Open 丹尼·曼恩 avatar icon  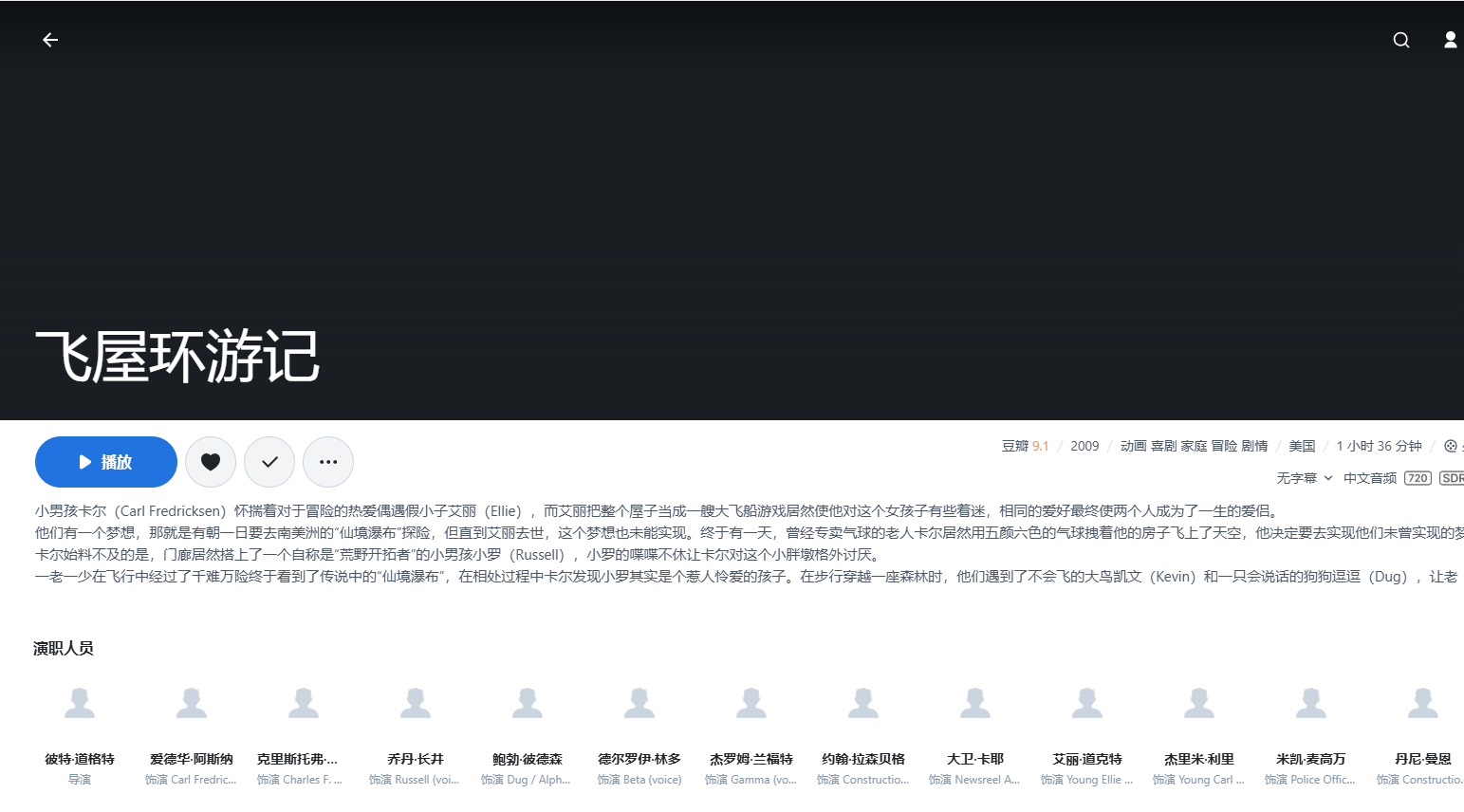(1423, 703)
